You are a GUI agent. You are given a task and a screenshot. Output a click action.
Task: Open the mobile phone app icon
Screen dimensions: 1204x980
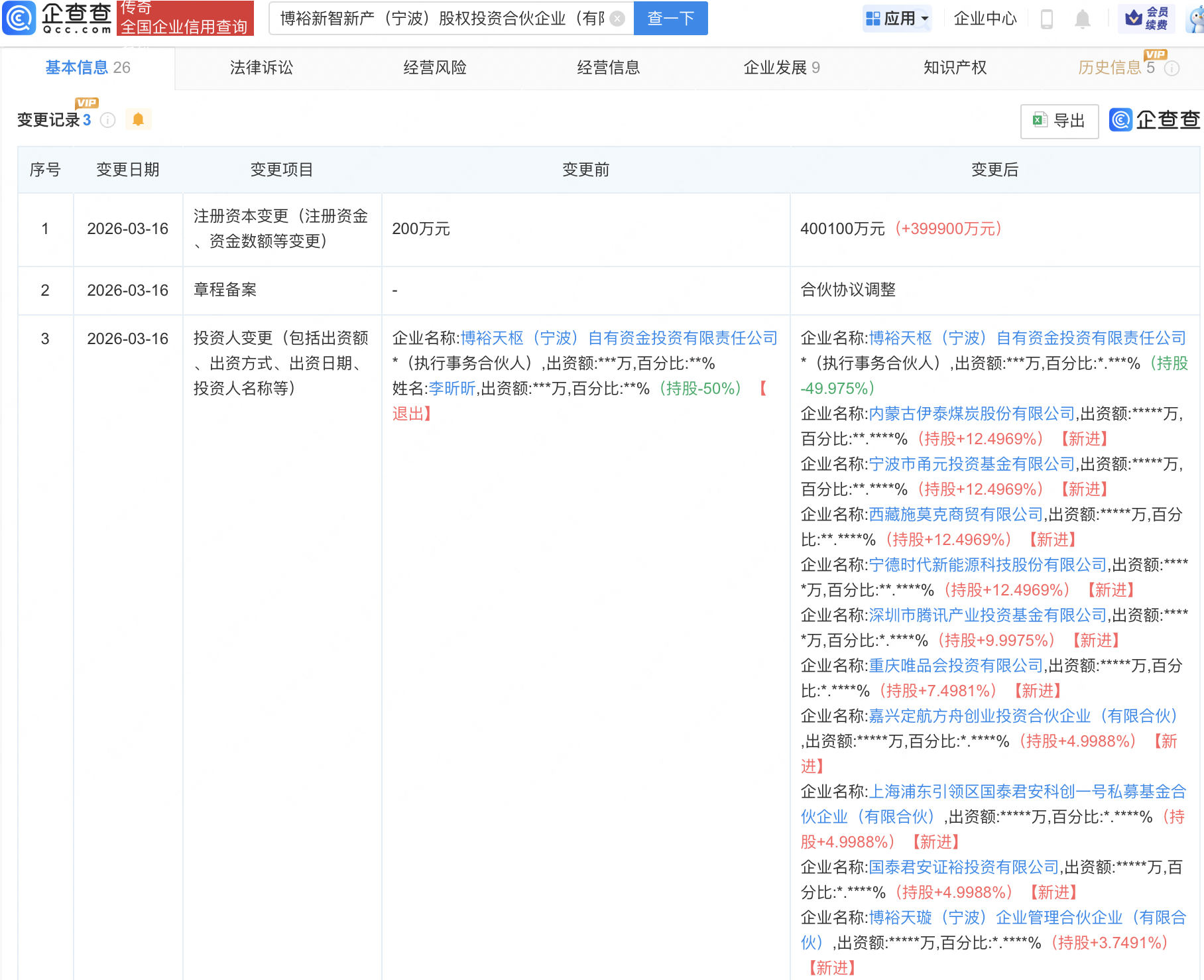[x=1047, y=19]
